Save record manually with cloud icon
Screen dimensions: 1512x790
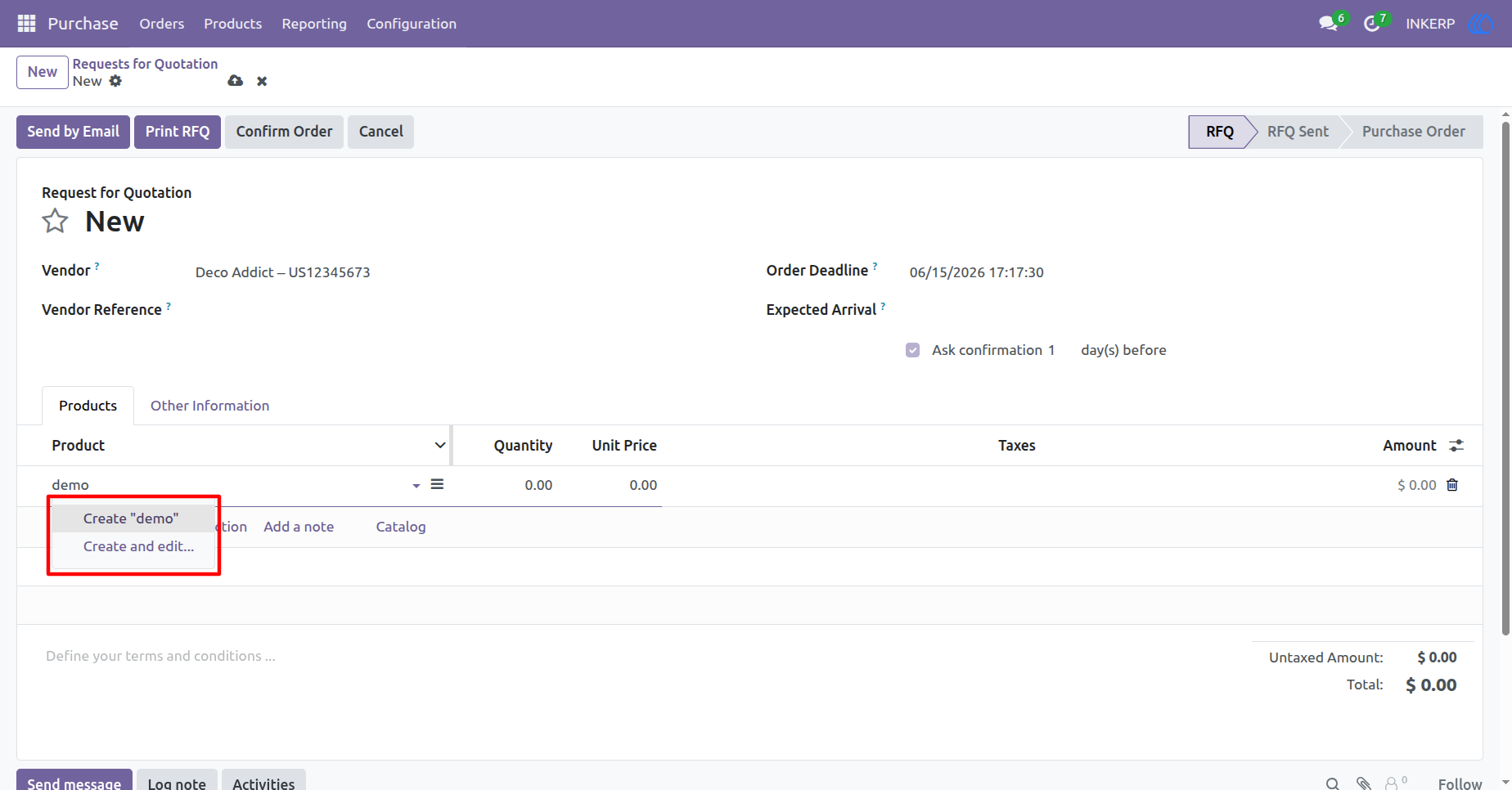[236, 81]
